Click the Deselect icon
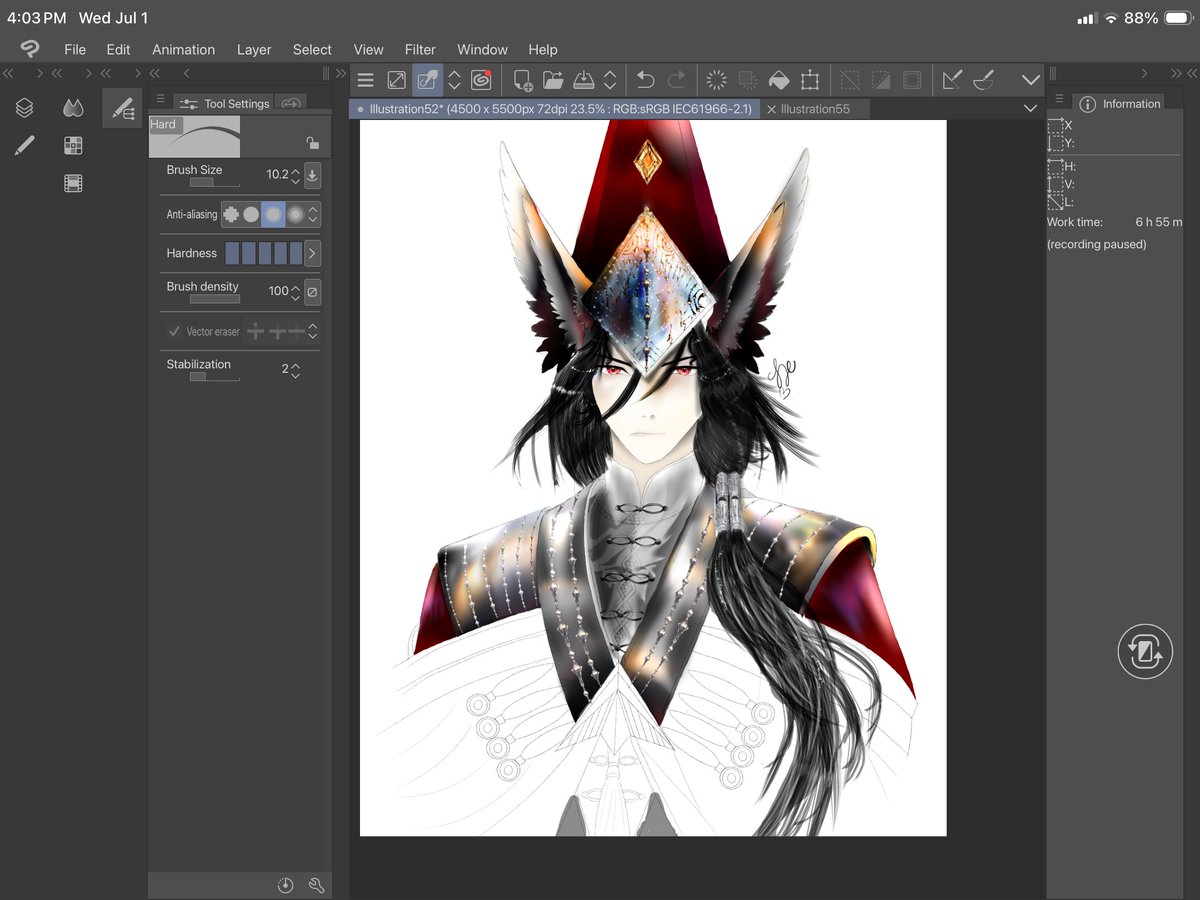Image resolution: width=1200 pixels, height=900 pixels. click(x=849, y=80)
